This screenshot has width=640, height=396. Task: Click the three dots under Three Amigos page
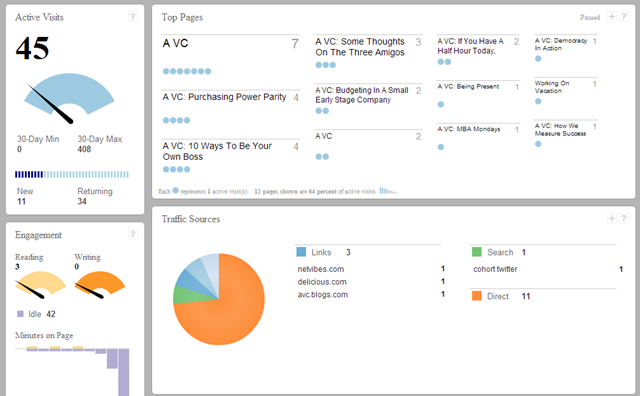(x=326, y=65)
